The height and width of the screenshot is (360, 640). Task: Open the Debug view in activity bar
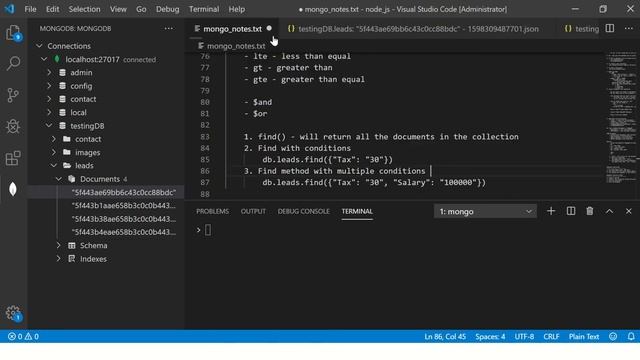coord(13,127)
